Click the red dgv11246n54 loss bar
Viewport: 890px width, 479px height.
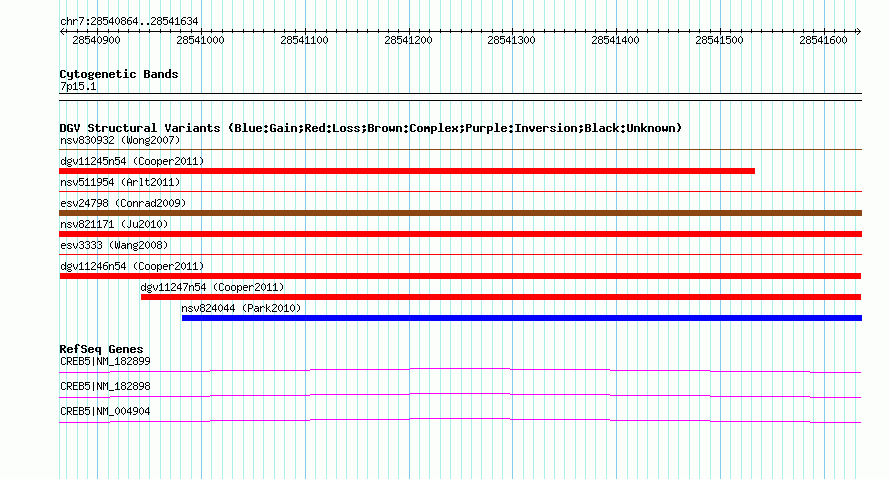click(460, 276)
